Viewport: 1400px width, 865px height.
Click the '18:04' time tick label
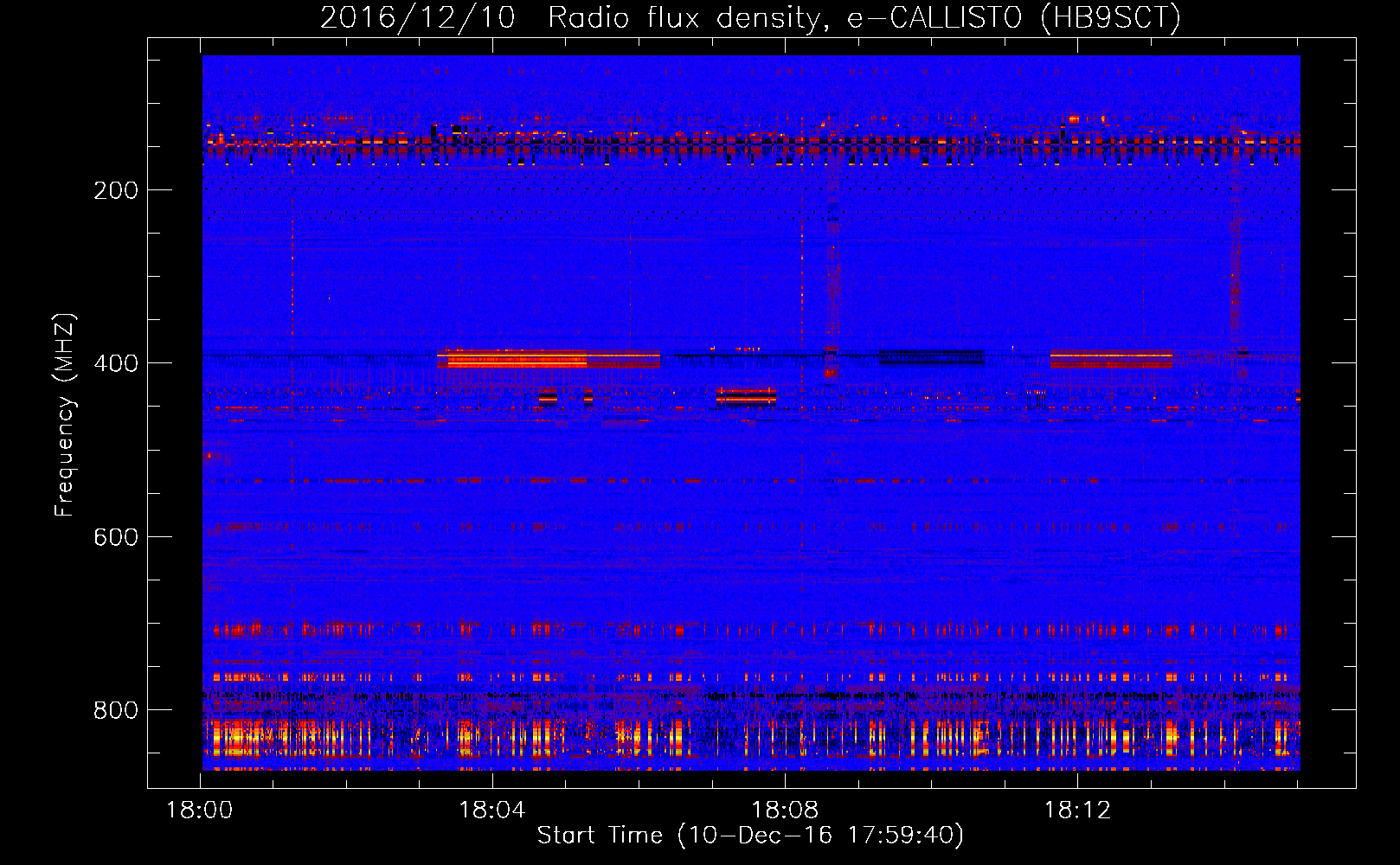(x=492, y=811)
